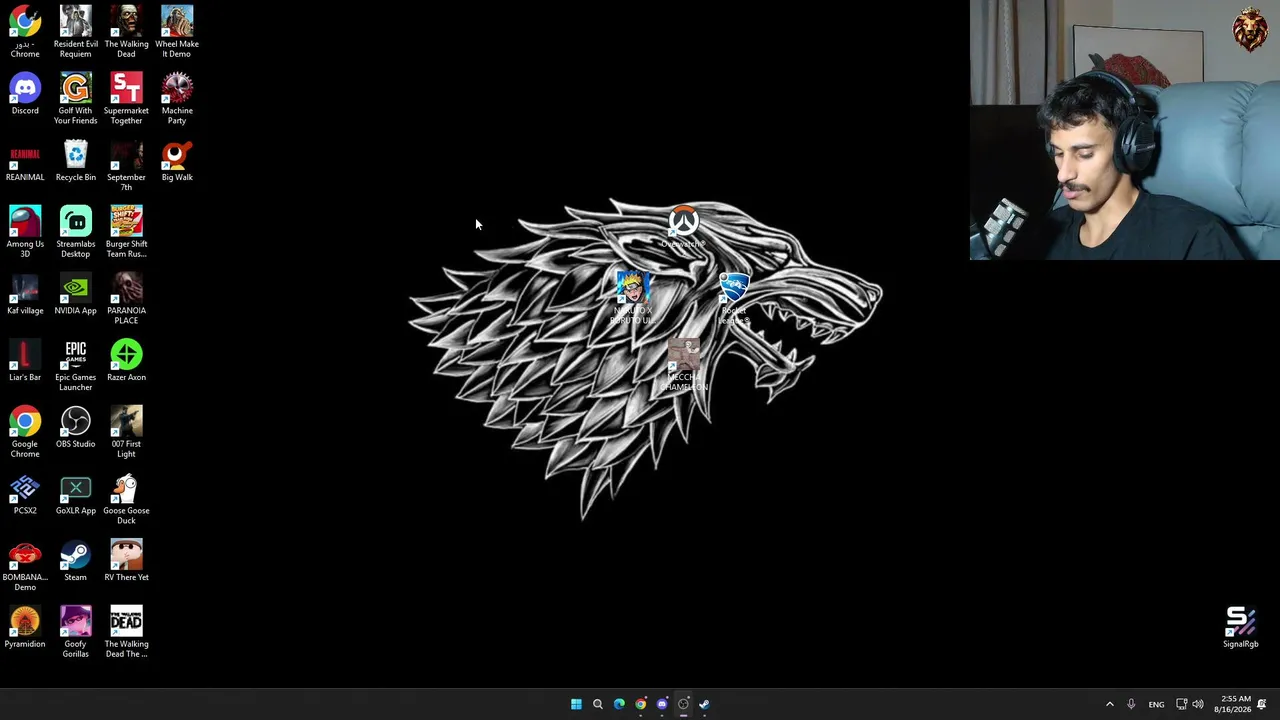The height and width of the screenshot is (720, 1280).
Task: Select the Big Walk shortcut
Action: tap(177, 161)
